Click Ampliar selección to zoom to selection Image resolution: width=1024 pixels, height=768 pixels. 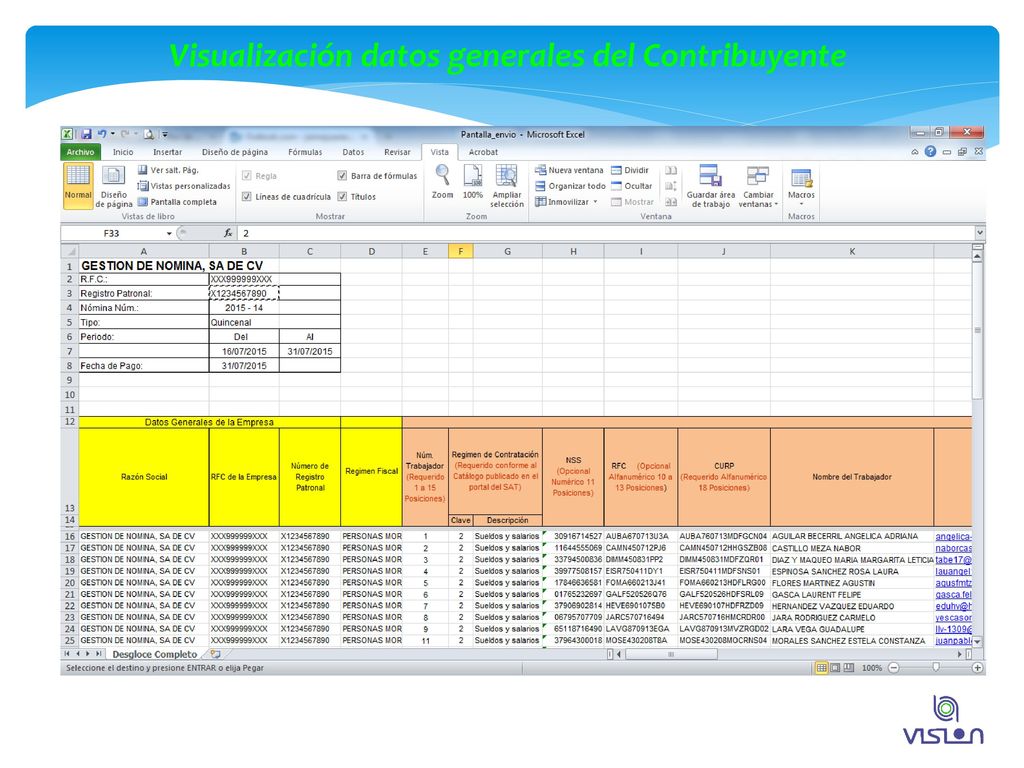[507, 186]
